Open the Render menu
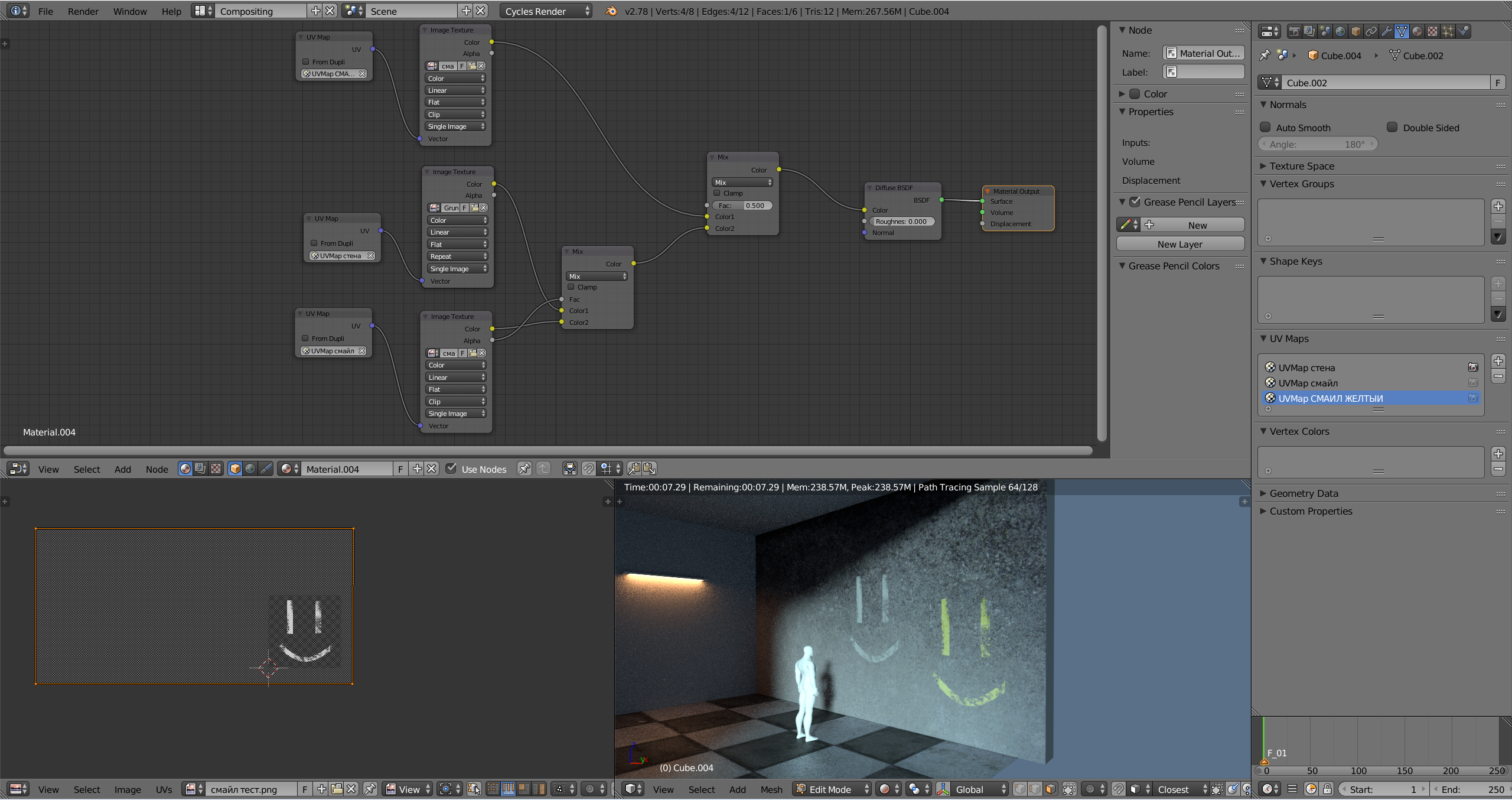The width and height of the screenshot is (1512, 800). click(x=83, y=11)
